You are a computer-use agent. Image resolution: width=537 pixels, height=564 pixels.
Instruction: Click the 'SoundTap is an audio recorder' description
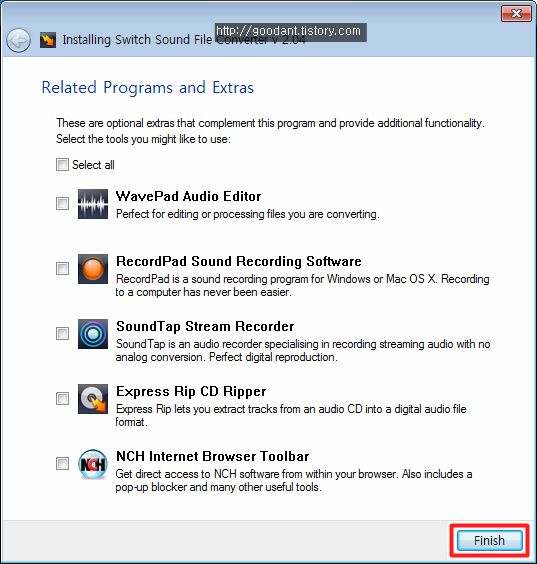click(303, 351)
